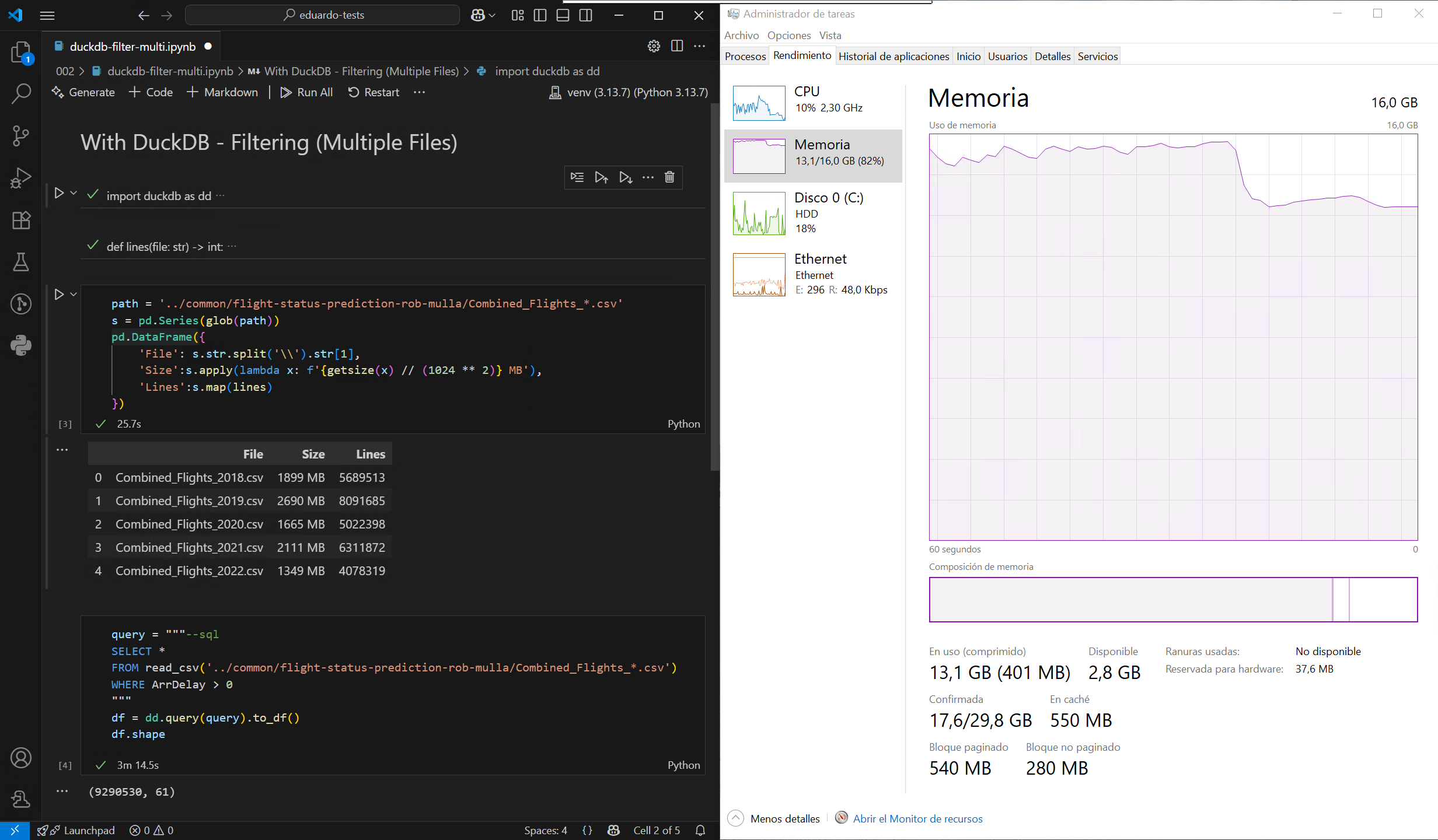1438x840 pixels.
Task: Select the Python environments icon in activity bar
Action: [21, 345]
